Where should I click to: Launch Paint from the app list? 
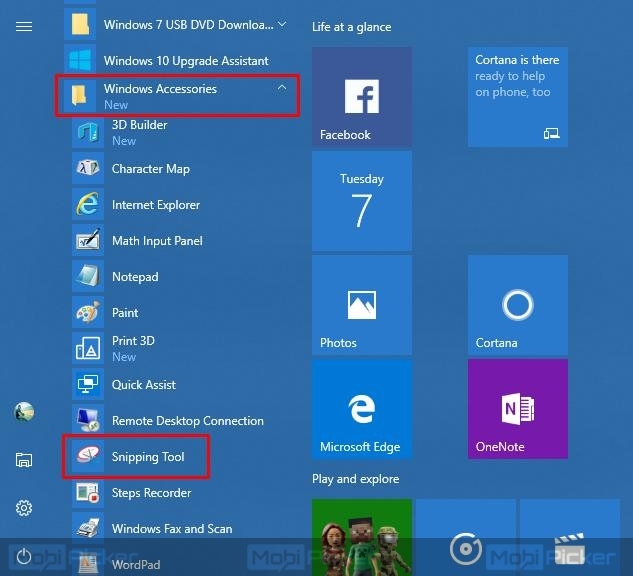click(125, 313)
